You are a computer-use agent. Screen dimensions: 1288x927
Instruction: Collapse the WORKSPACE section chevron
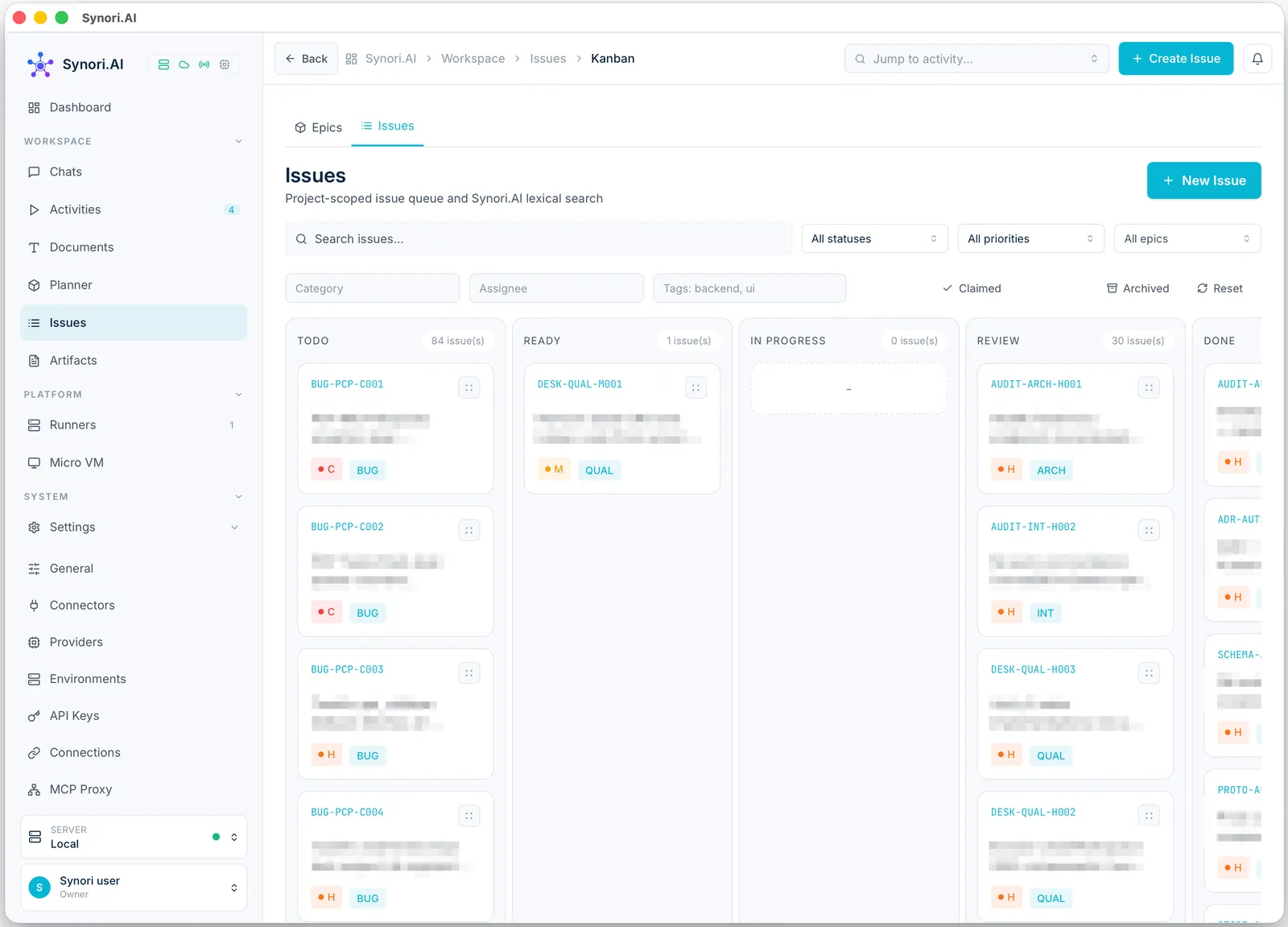point(238,142)
